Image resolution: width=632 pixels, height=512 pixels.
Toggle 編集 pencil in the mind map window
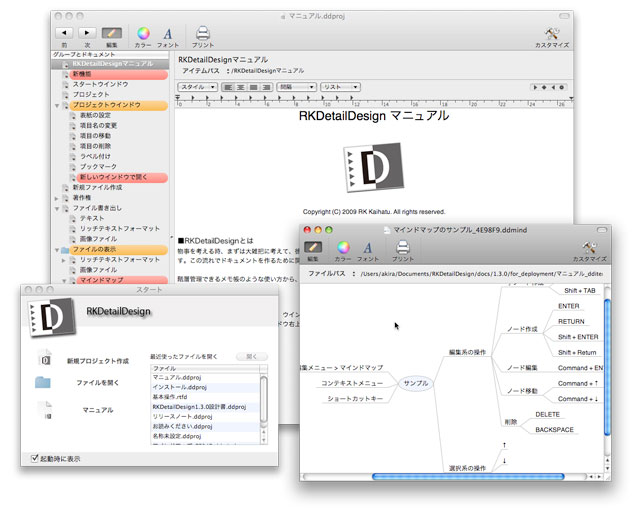tap(313, 247)
